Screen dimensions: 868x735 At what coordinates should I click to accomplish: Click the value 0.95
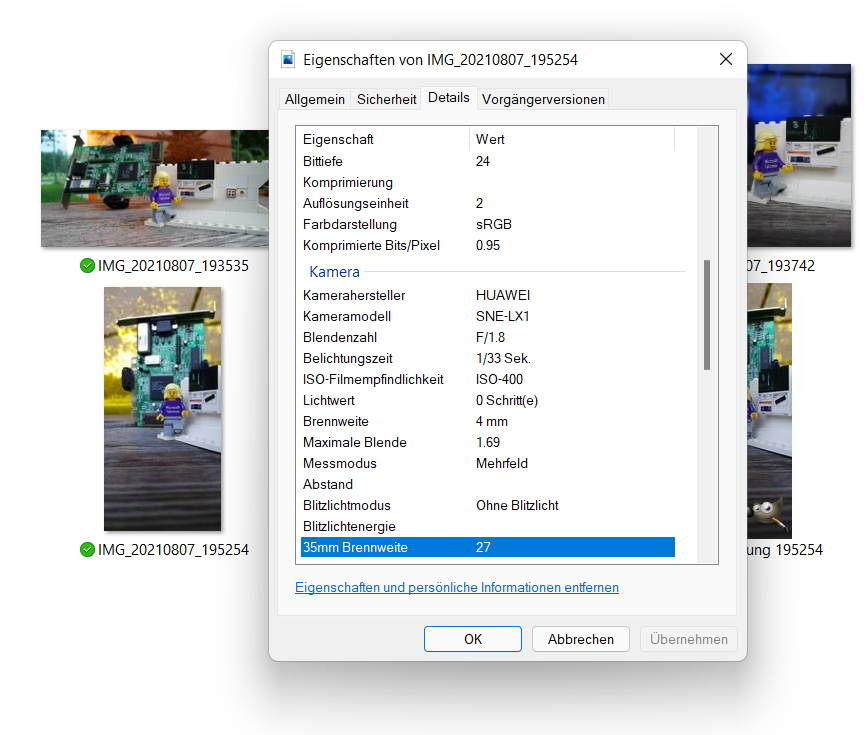point(488,245)
